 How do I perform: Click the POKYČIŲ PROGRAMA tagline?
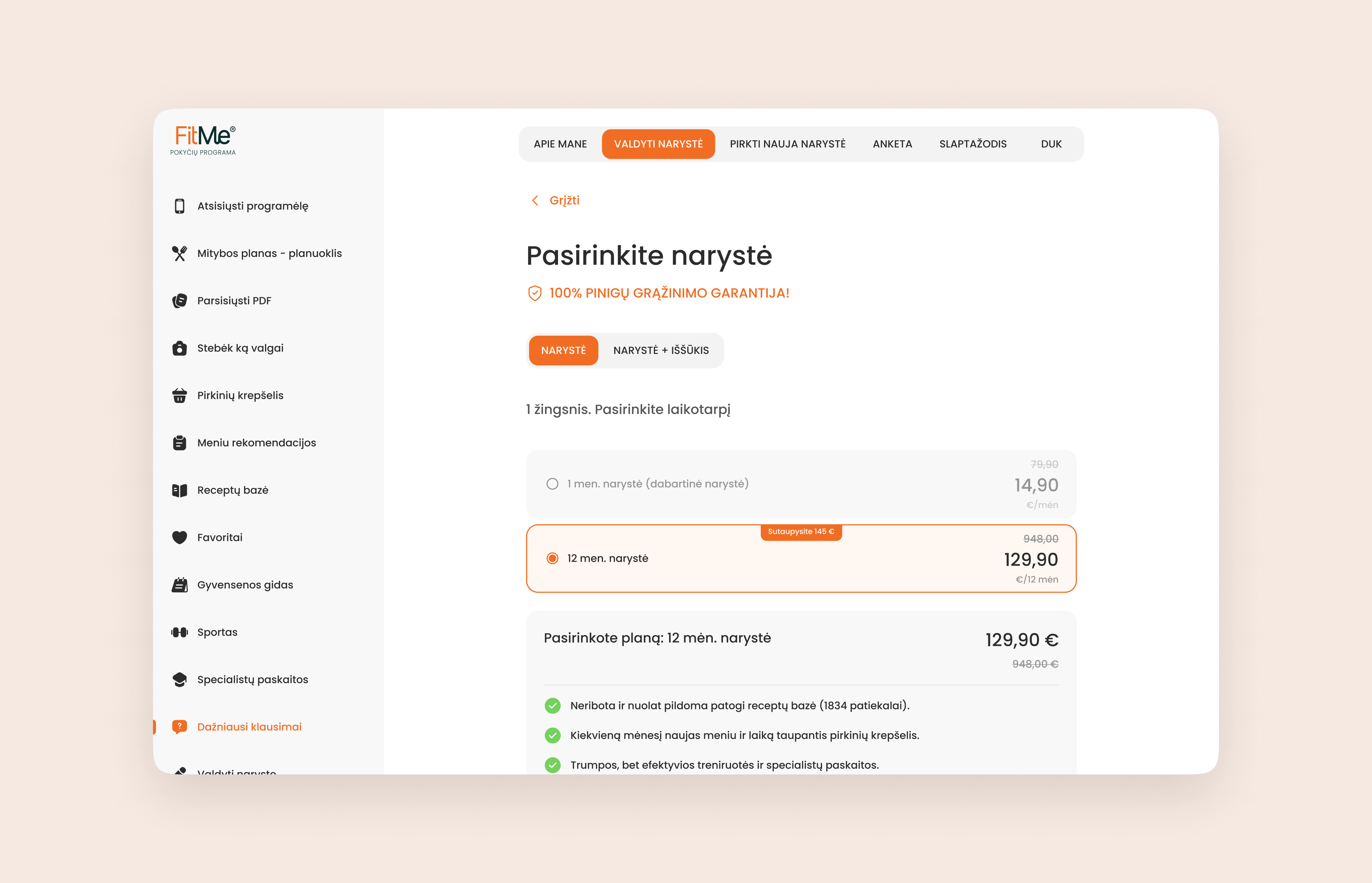pyautogui.click(x=203, y=153)
